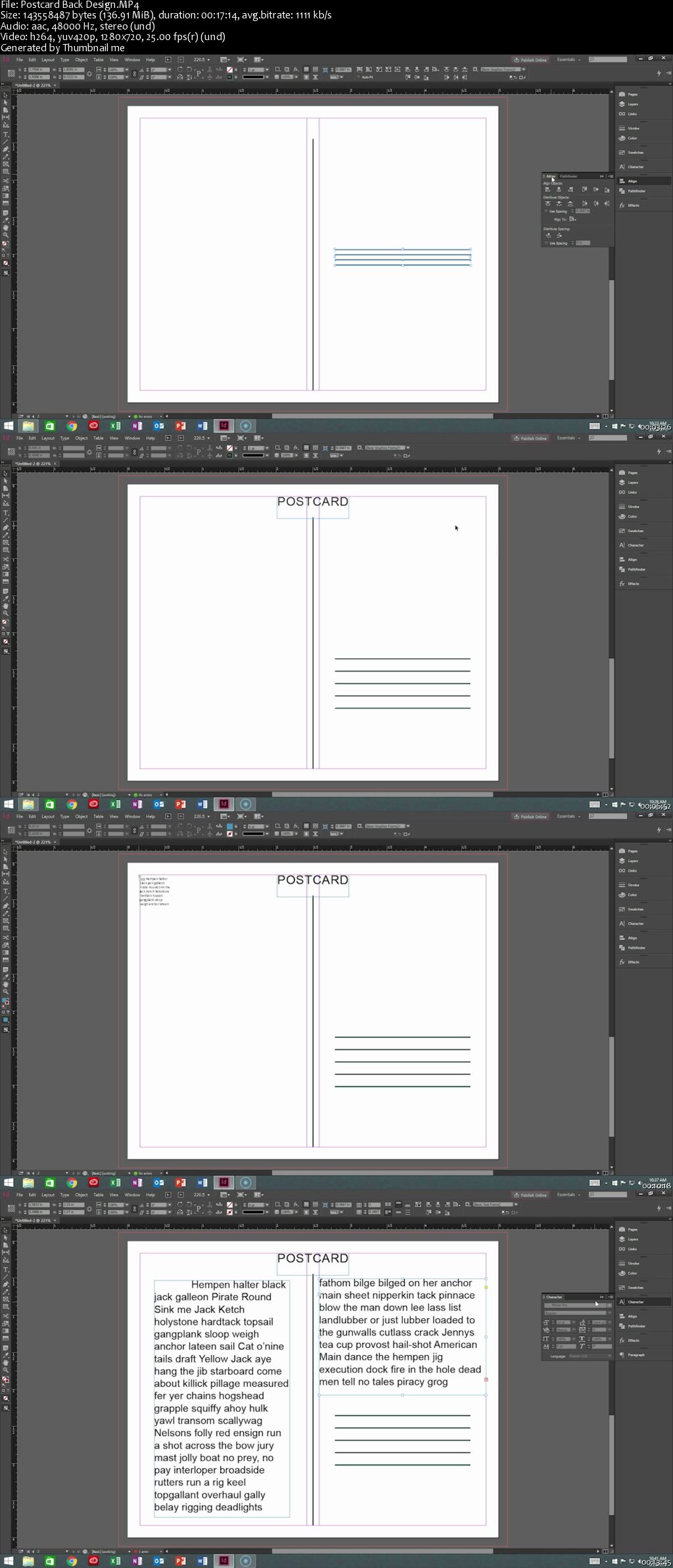Click Align Bottom Edges in the Align panel
The image size is (673, 1568).
coord(607,190)
